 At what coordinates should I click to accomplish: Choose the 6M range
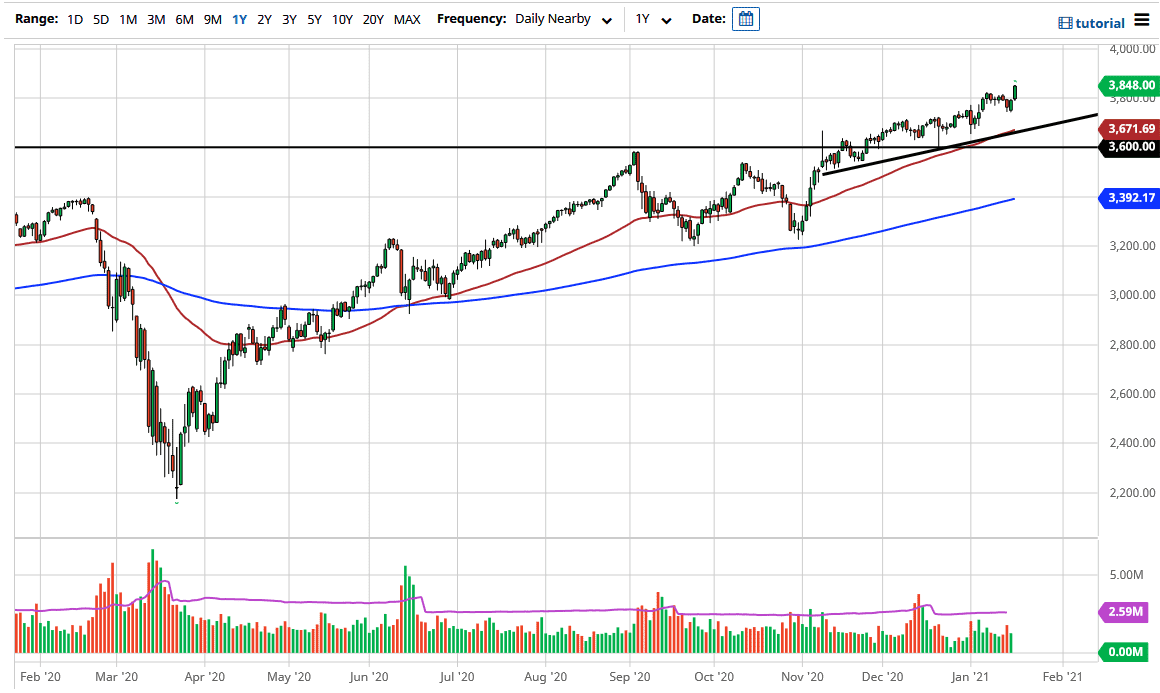pyautogui.click(x=183, y=19)
